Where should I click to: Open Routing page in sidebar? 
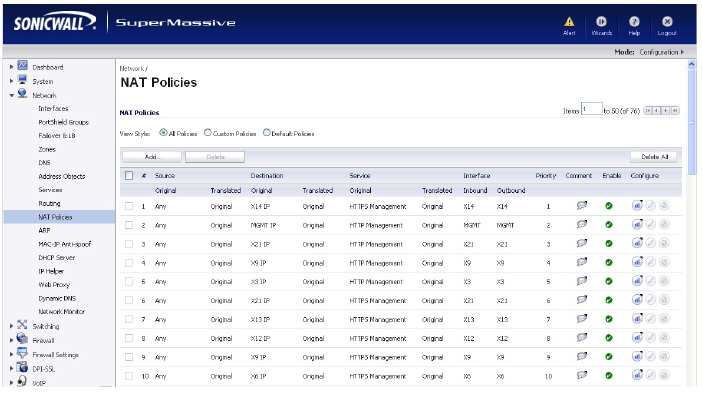coord(49,203)
